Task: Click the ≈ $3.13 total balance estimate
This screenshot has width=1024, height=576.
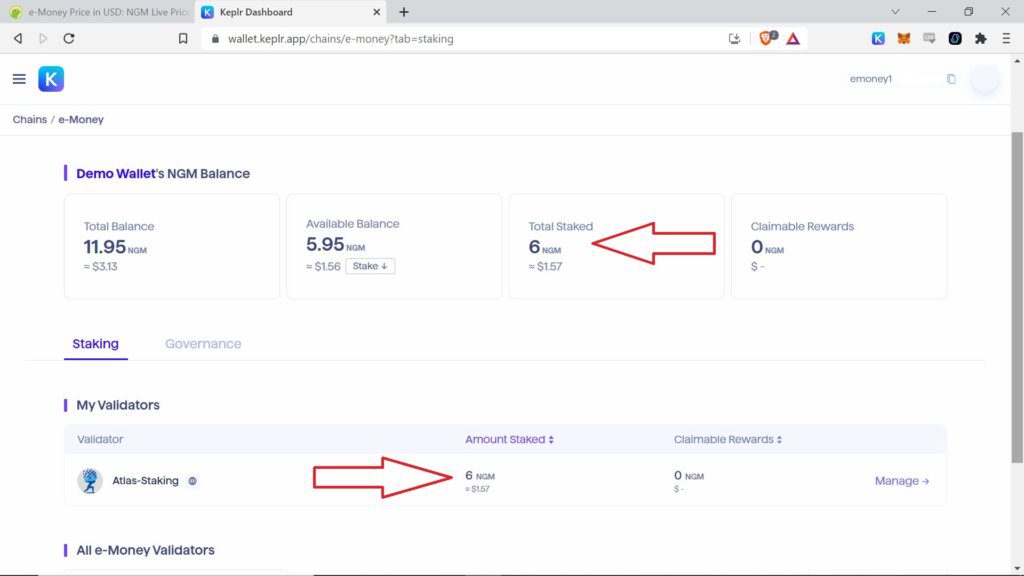Action: click(101, 266)
